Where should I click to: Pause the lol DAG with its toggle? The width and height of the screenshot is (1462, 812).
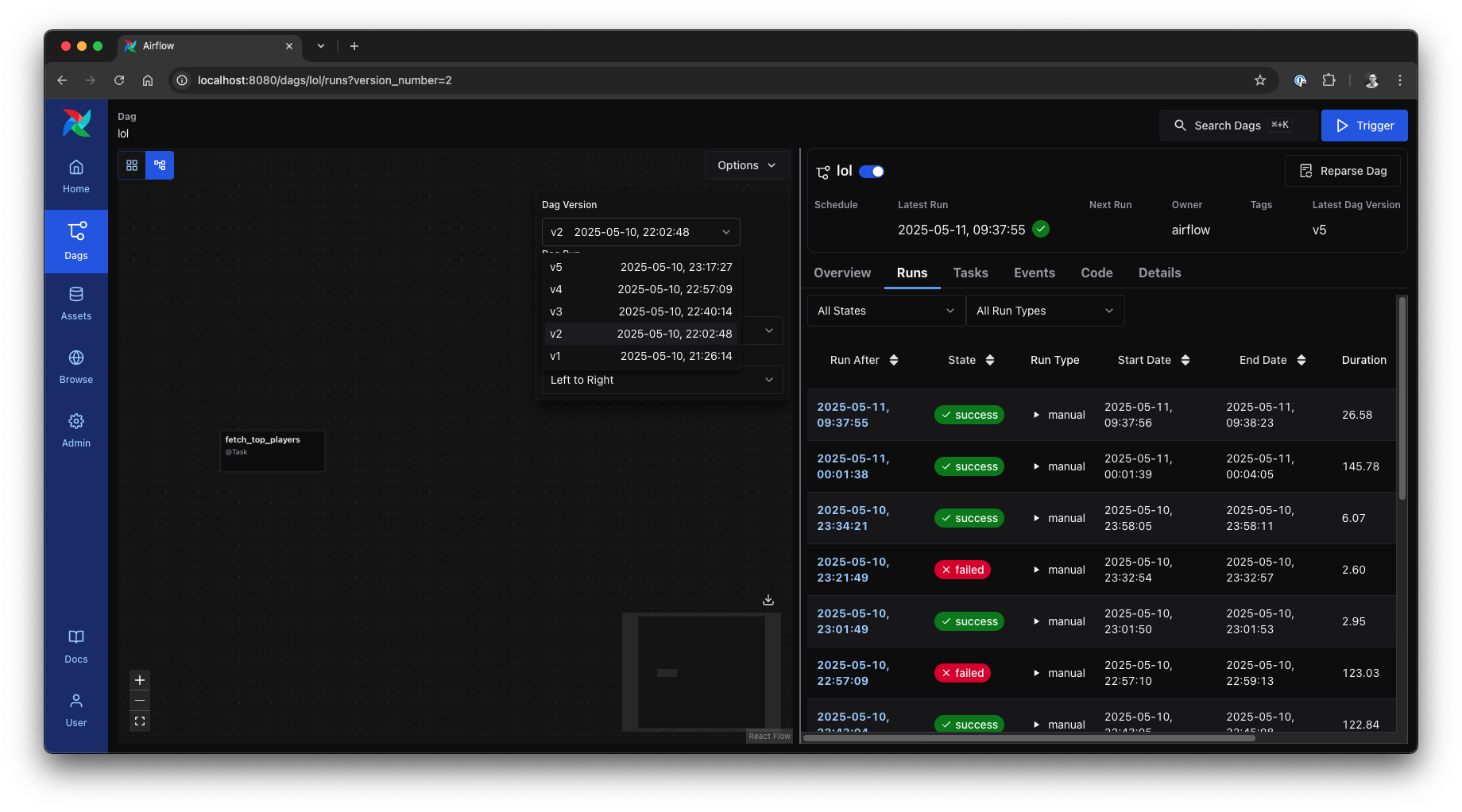tap(872, 171)
